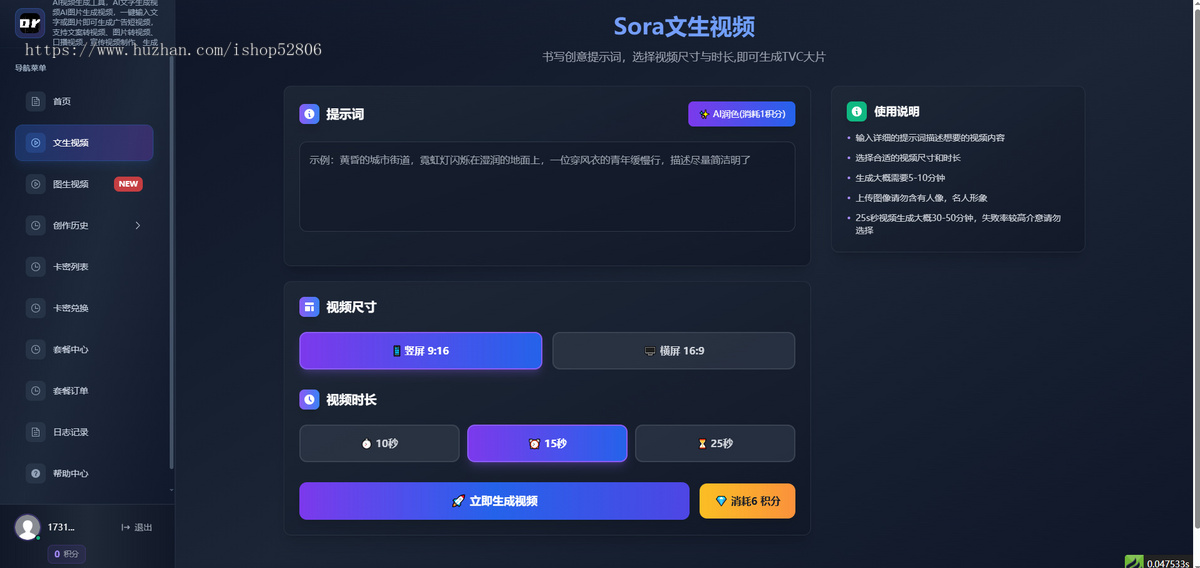
Task: Click the 导航菜单 sidebar label
Action: tap(30, 68)
